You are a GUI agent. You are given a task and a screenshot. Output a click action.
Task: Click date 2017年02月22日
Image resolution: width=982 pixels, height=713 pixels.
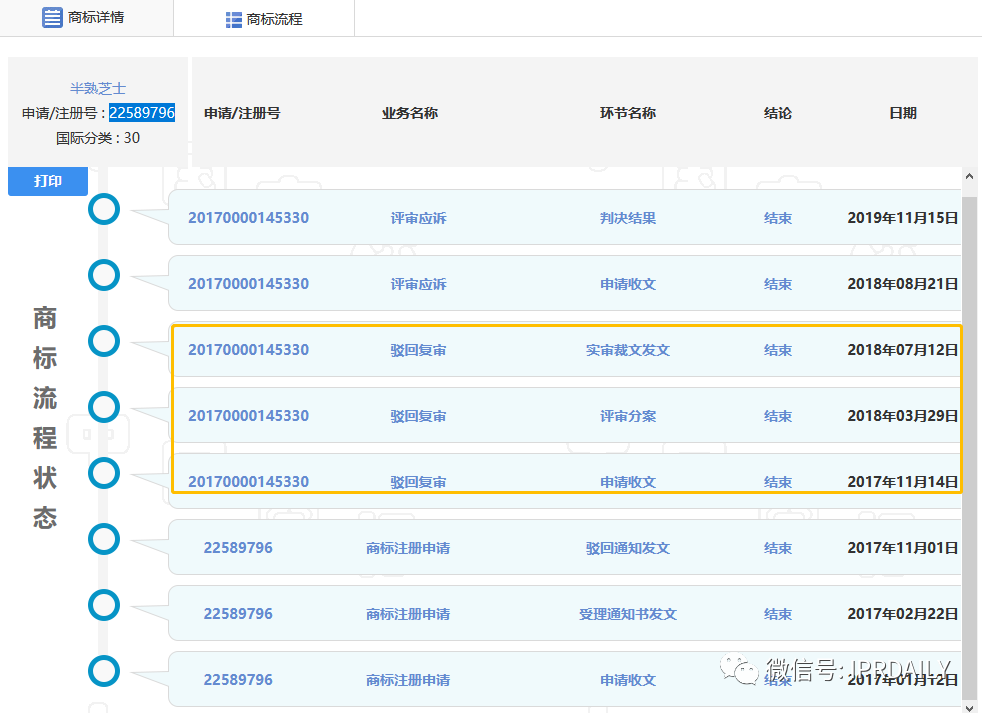(x=902, y=613)
